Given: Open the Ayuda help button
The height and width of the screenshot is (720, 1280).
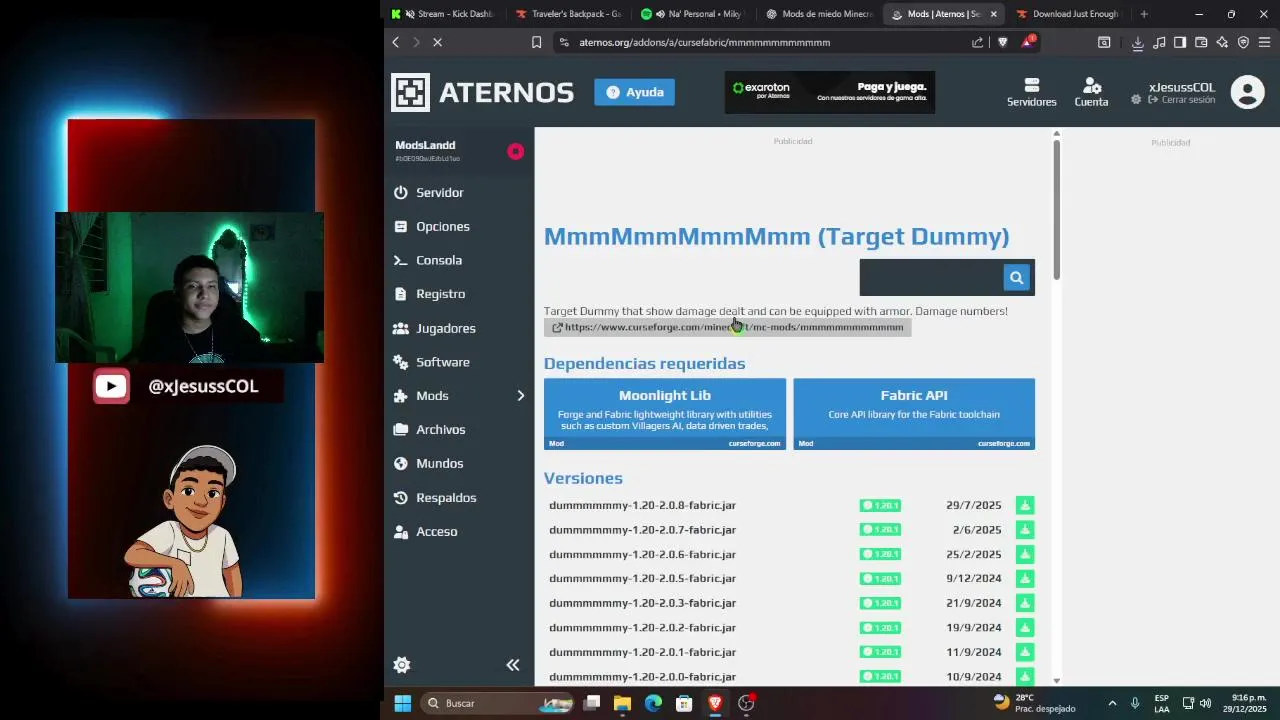Looking at the screenshot, I should point(634,92).
